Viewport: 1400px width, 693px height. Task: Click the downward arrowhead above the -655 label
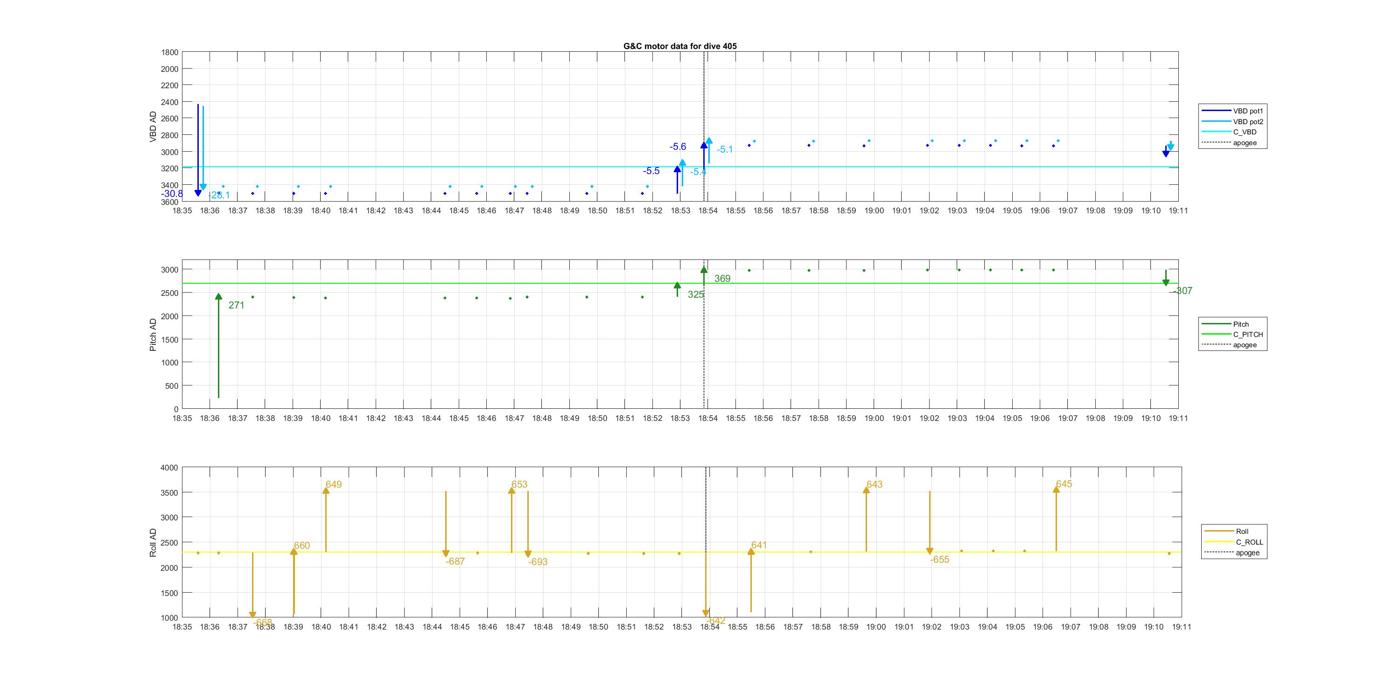[x=930, y=551]
